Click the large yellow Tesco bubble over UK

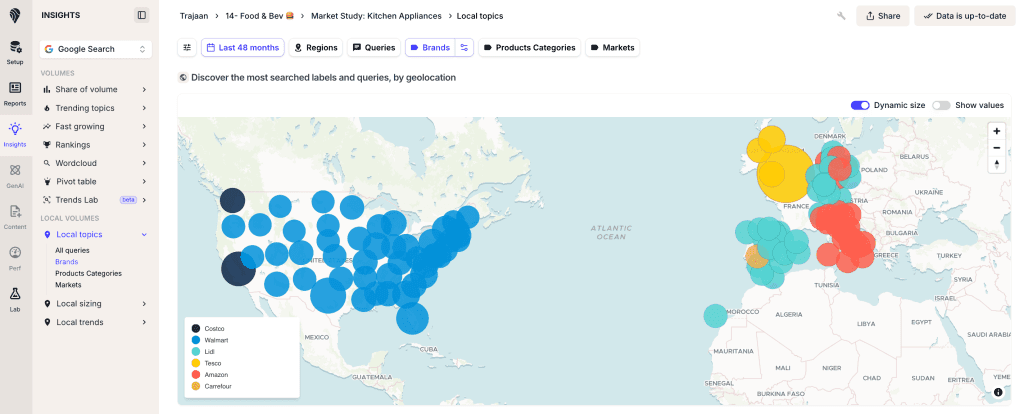point(786,174)
